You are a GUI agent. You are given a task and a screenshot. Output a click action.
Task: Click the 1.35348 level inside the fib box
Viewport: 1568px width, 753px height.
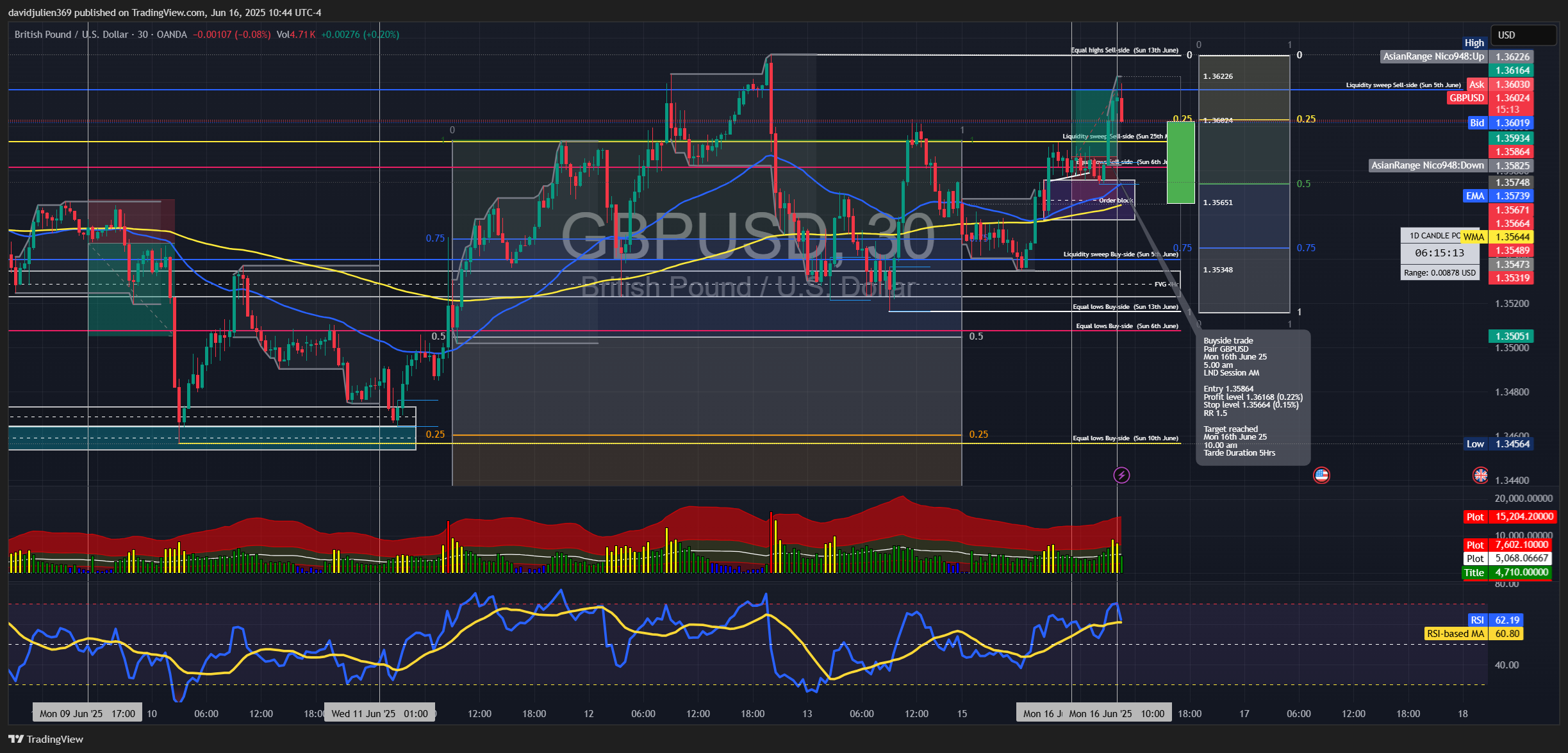[x=1217, y=270]
